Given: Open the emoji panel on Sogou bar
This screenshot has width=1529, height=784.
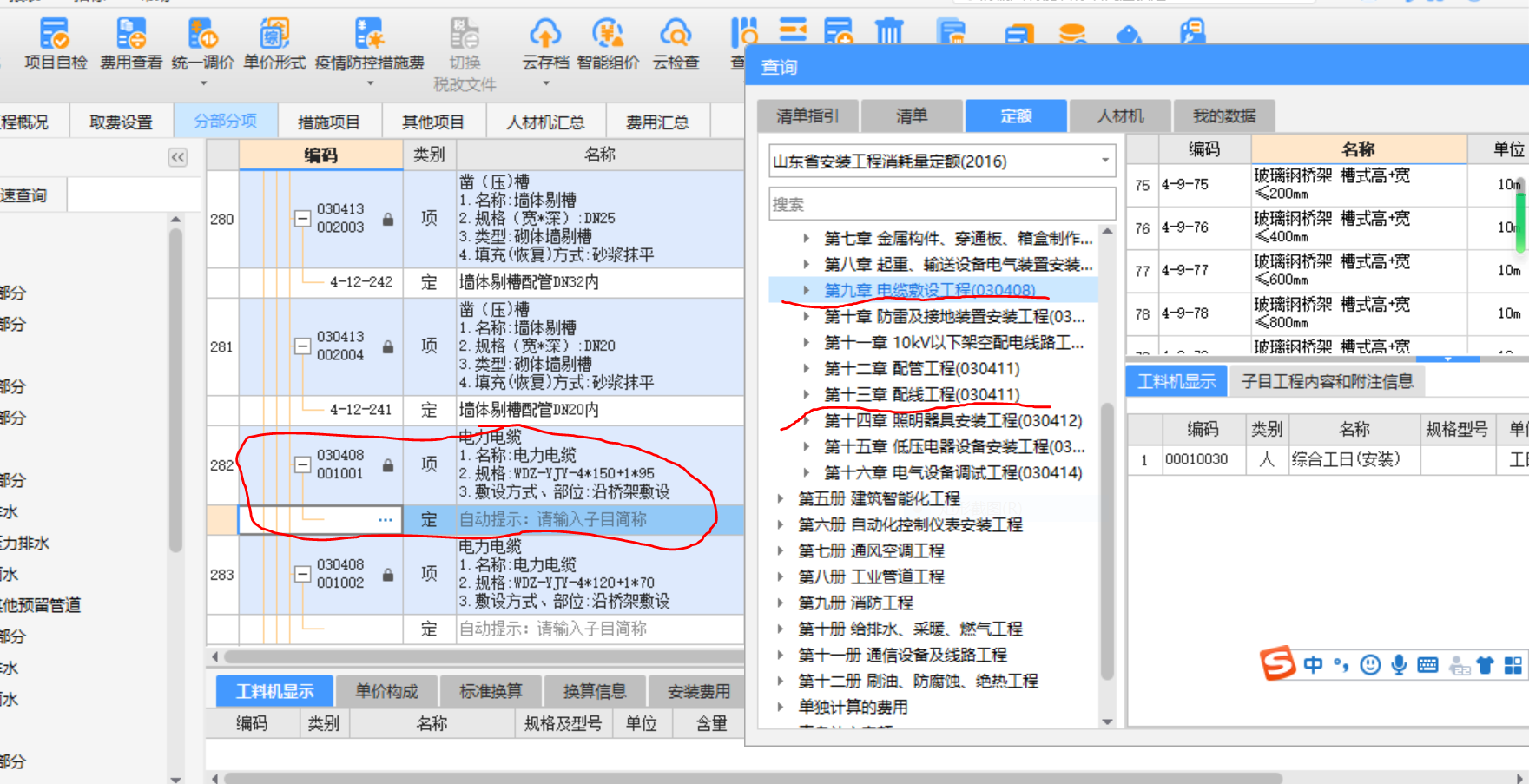Looking at the screenshot, I should (x=1370, y=666).
